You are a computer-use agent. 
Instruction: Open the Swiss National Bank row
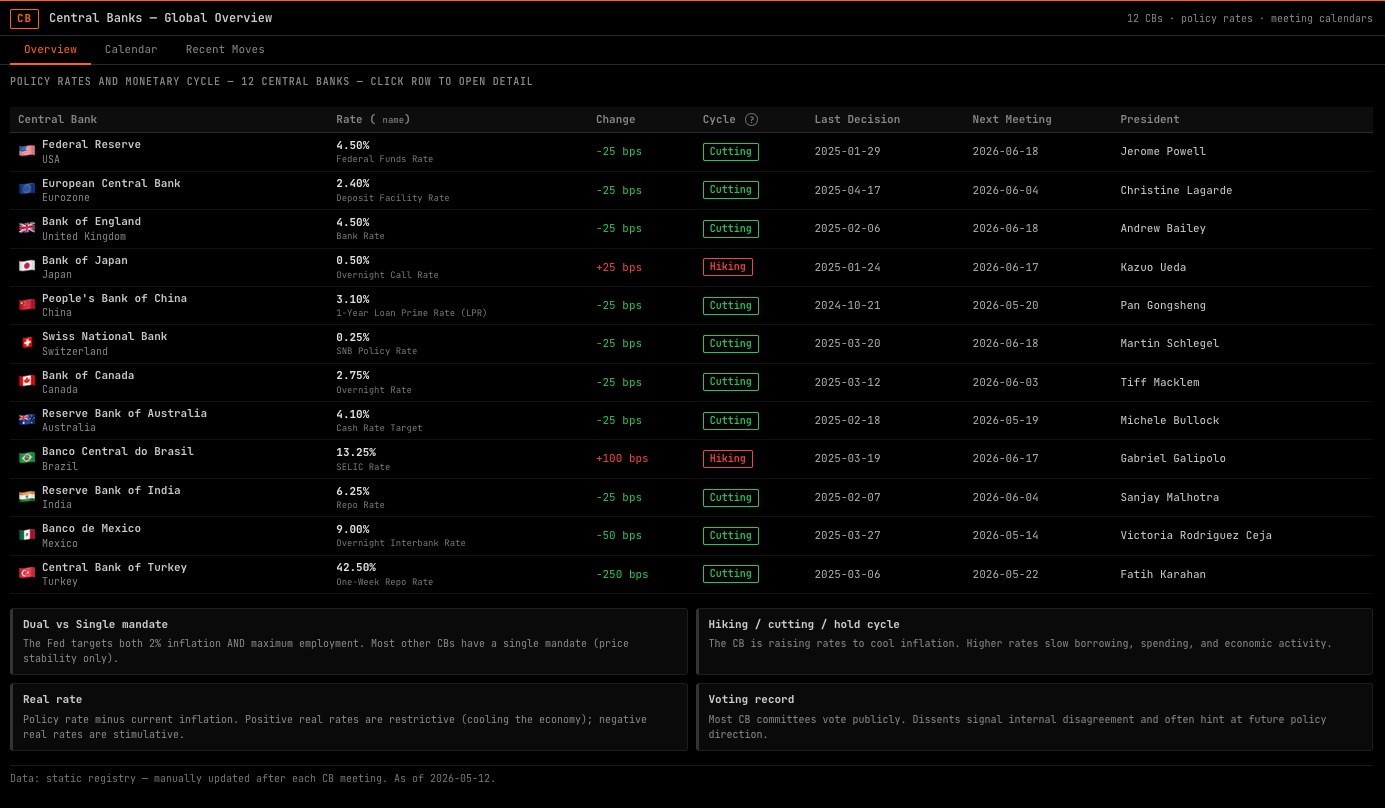[x=691, y=344]
